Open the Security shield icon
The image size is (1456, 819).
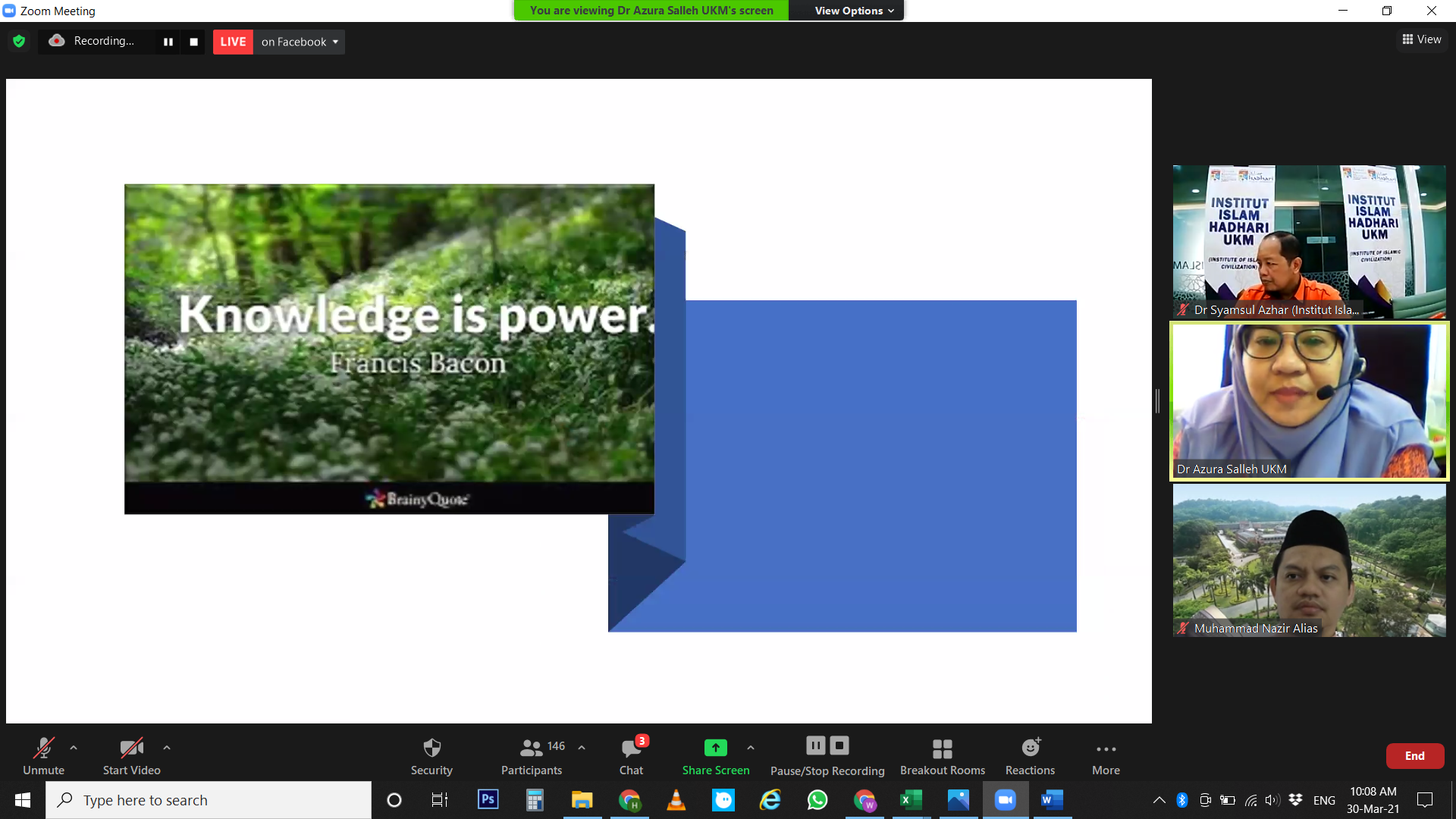(431, 748)
